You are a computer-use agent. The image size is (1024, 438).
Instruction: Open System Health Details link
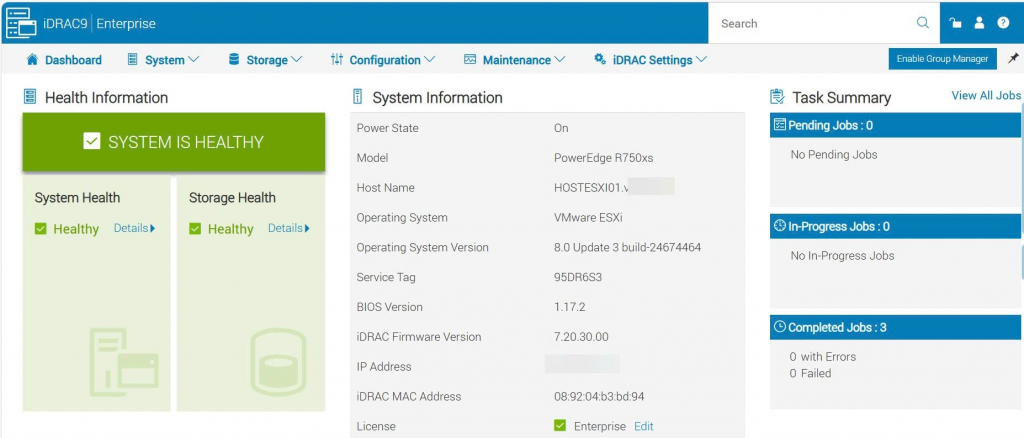135,228
